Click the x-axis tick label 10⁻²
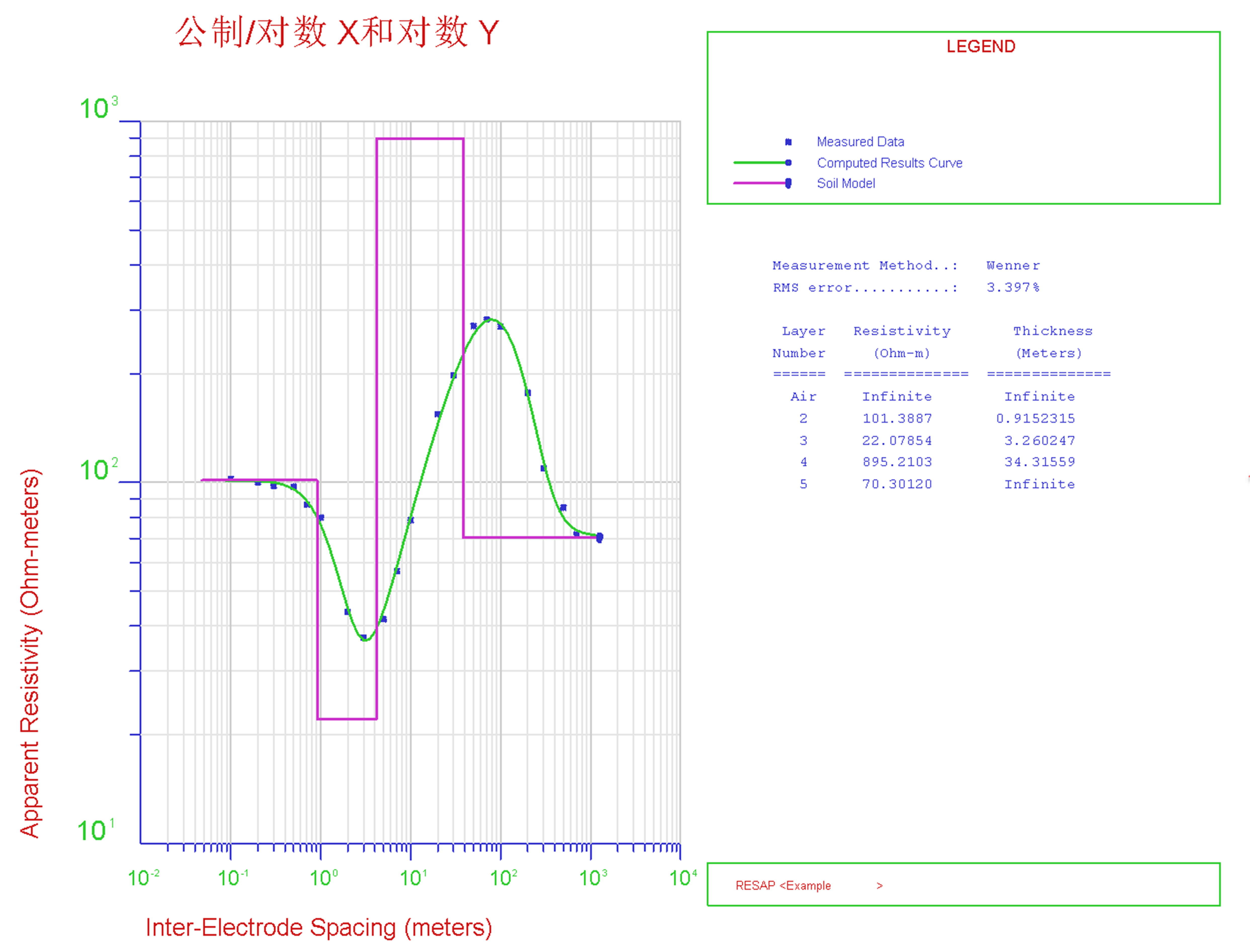This screenshot has width=1250, height=952. 143,878
